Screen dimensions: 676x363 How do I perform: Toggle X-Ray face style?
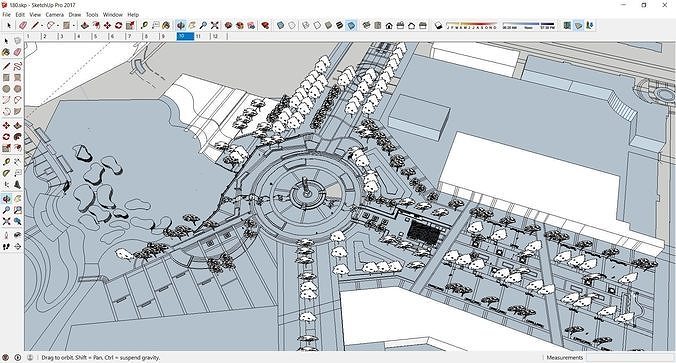click(281, 25)
